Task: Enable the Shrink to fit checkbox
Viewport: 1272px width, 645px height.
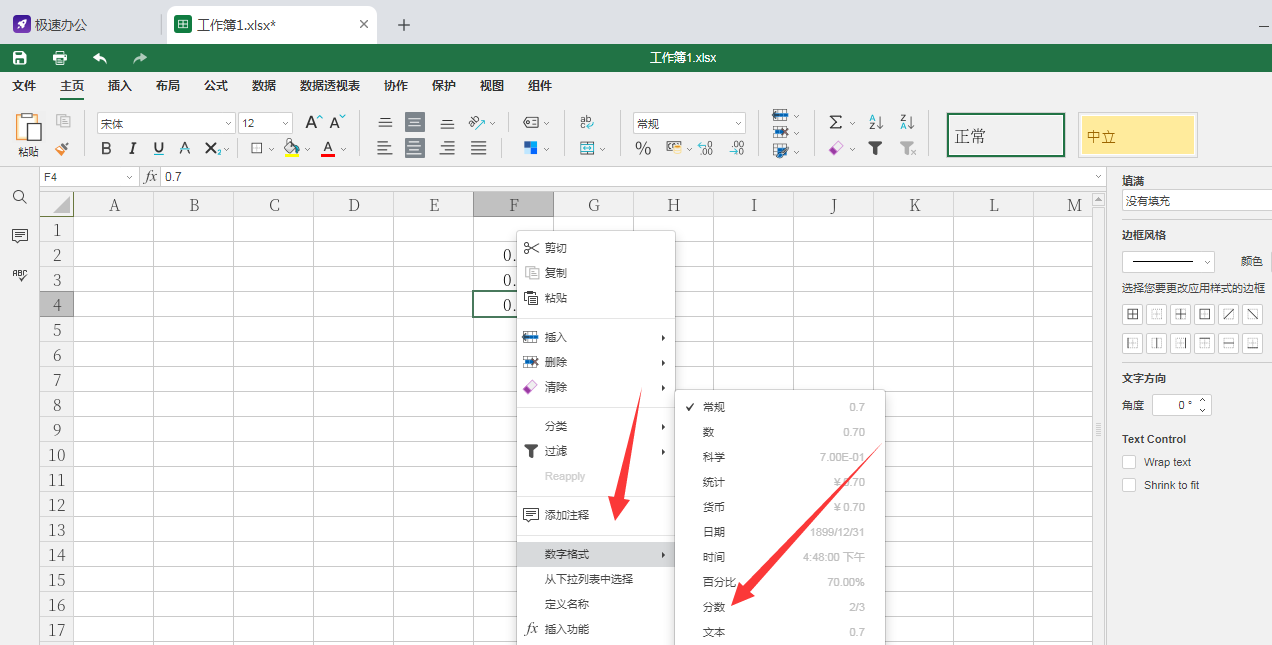Action: point(1129,485)
